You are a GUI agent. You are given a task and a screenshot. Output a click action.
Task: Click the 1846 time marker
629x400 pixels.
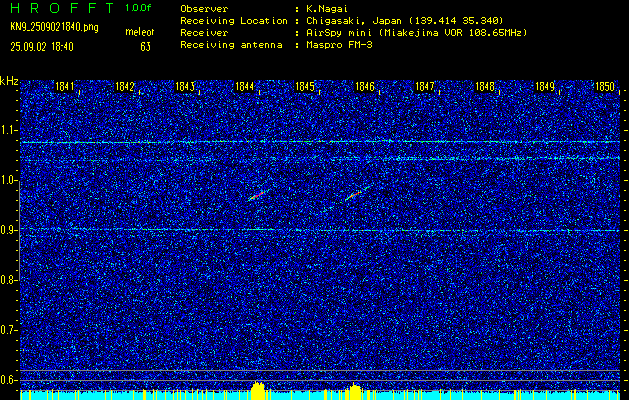coord(365,86)
